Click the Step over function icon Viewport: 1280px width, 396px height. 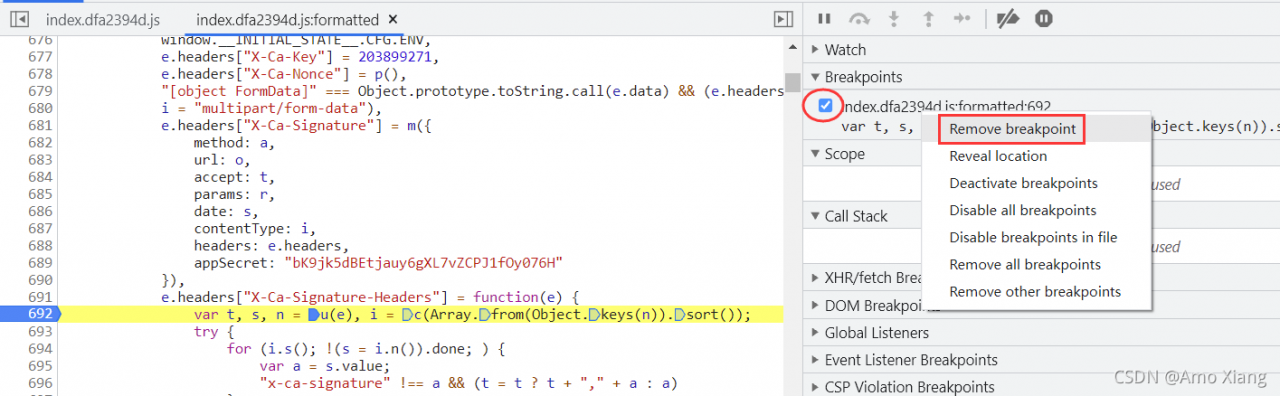(859, 18)
